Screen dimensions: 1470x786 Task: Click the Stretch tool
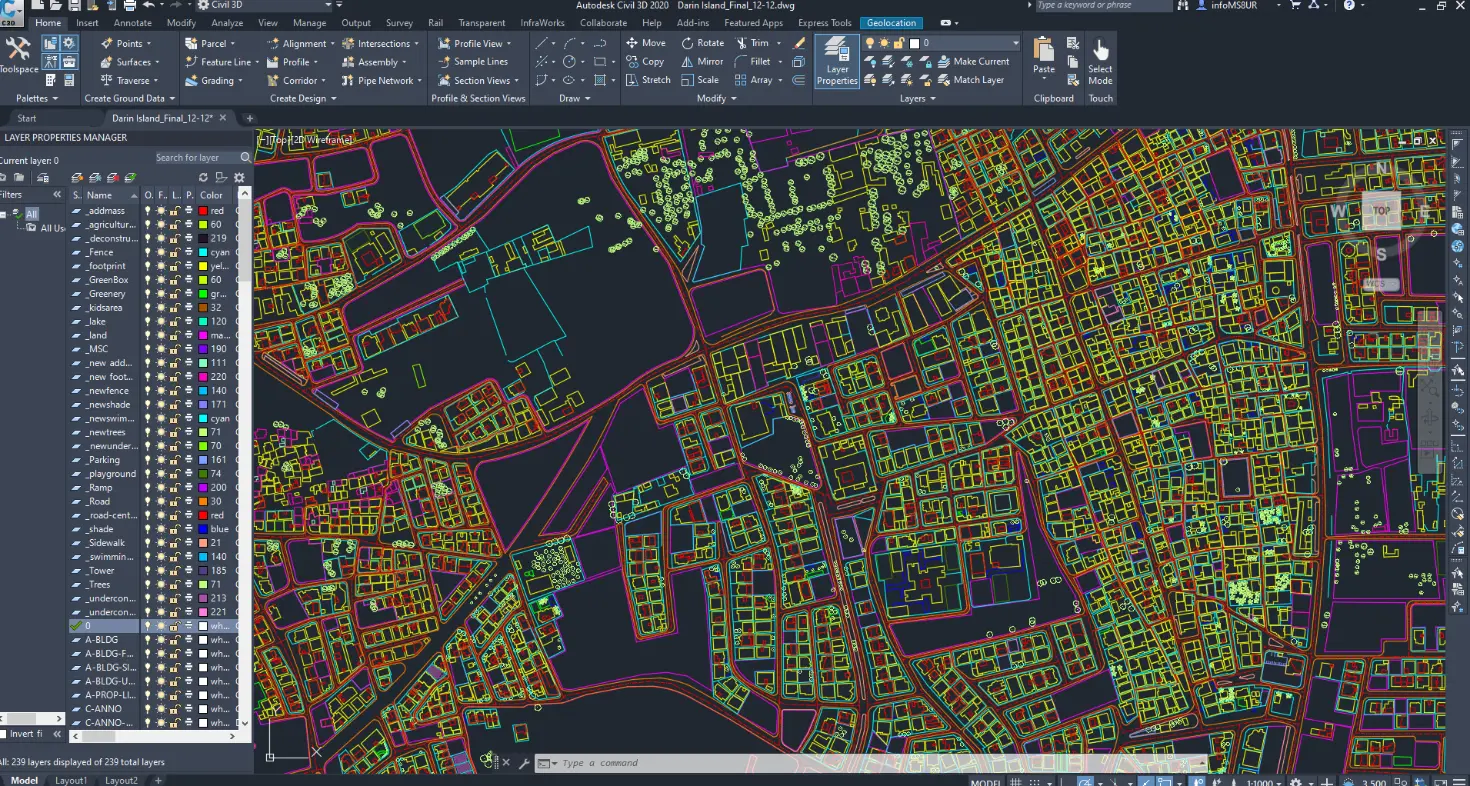(647, 80)
